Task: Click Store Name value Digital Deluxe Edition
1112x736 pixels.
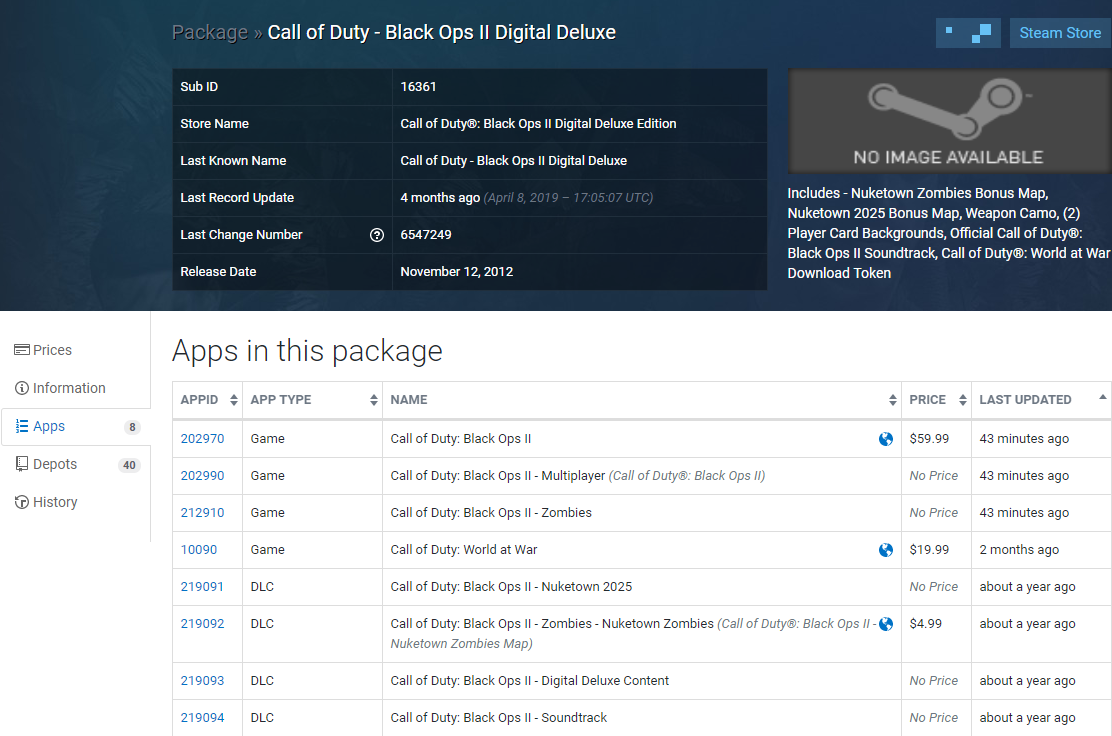Action: (538, 123)
